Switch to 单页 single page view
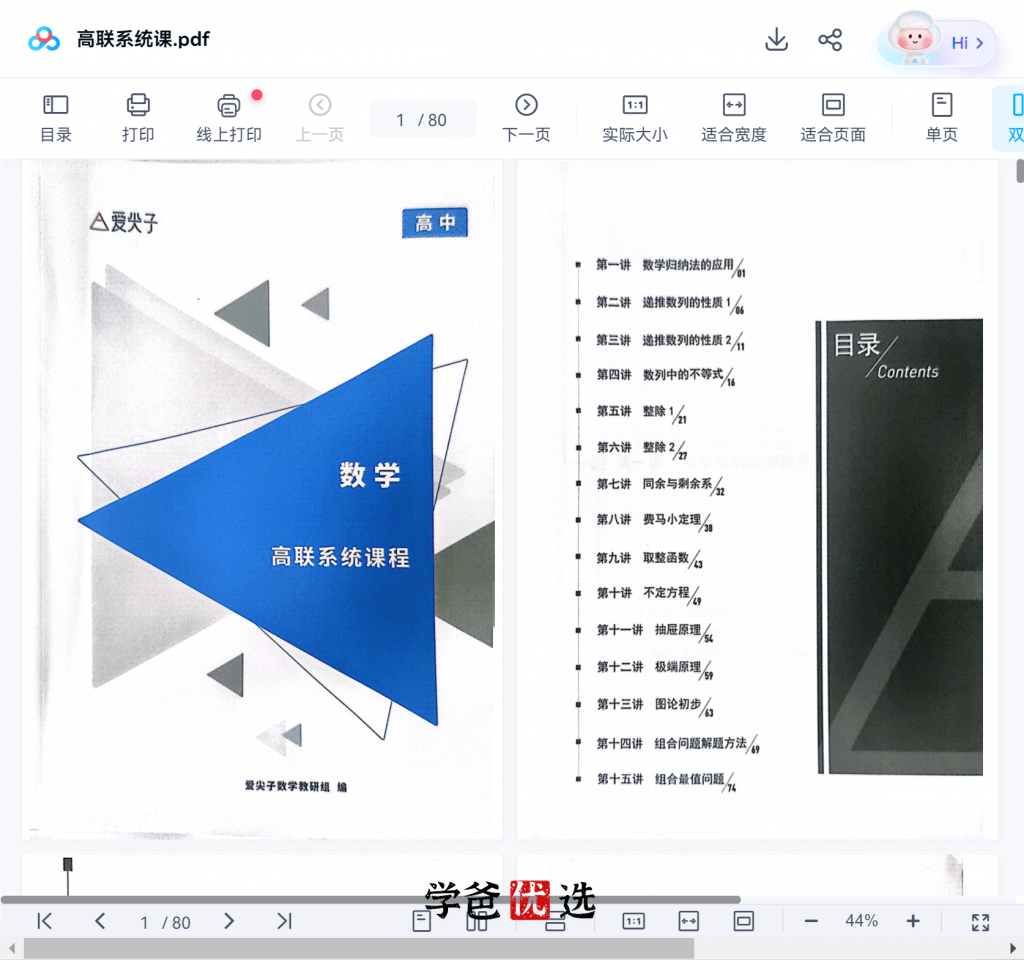Screen dimensions: 1024x960 coord(942,118)
